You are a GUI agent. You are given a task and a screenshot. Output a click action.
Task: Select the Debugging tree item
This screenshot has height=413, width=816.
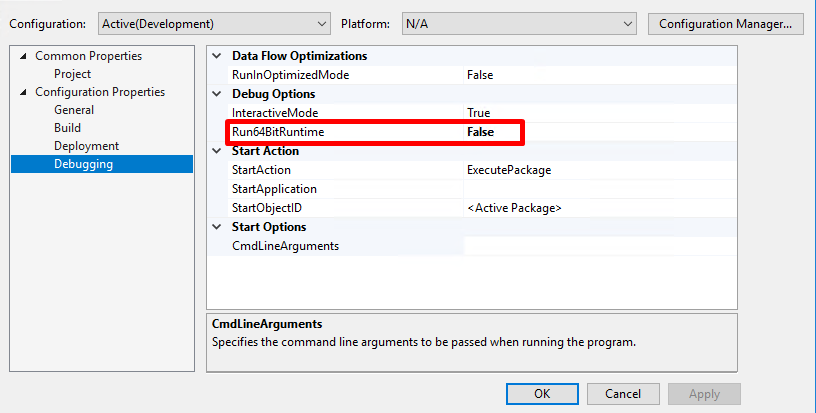tap(83, 164)
